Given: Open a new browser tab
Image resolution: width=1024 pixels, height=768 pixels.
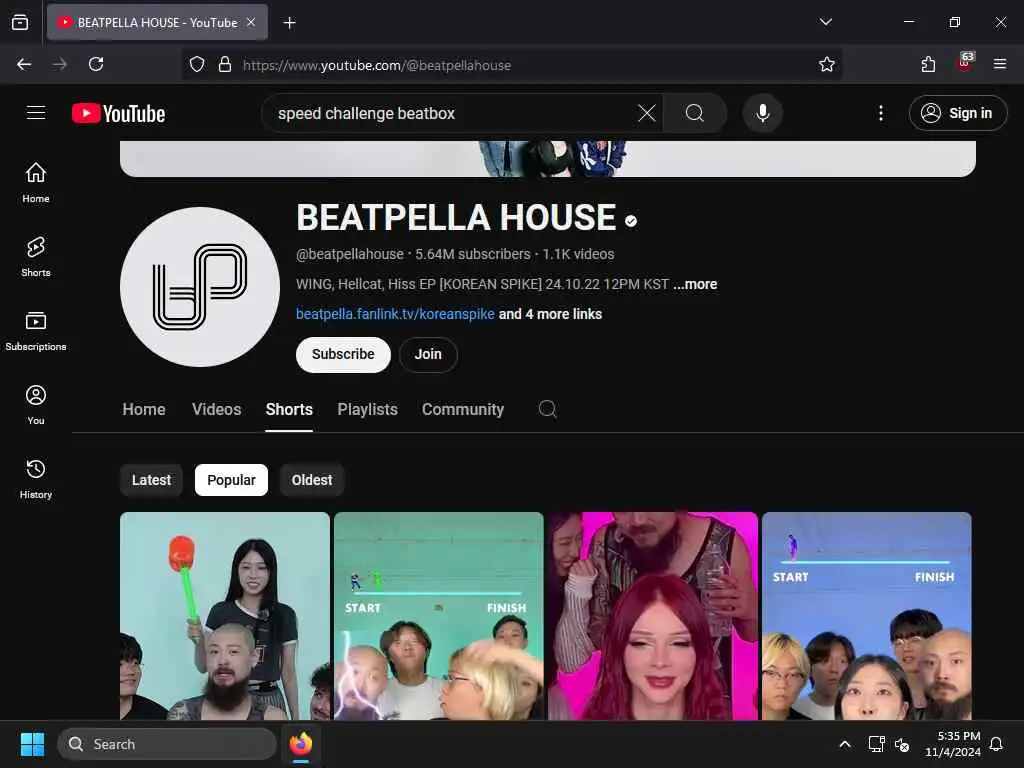Looking at the screenshot, I should [289, 23].
